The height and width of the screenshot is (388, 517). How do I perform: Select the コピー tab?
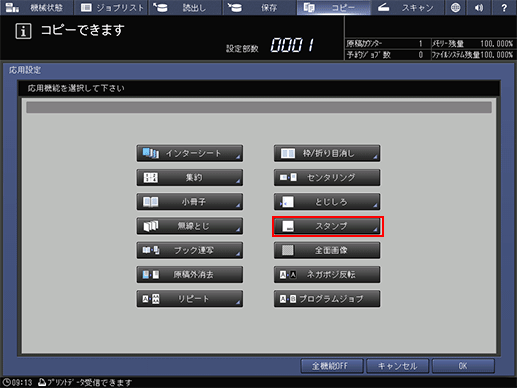[333, 7]
